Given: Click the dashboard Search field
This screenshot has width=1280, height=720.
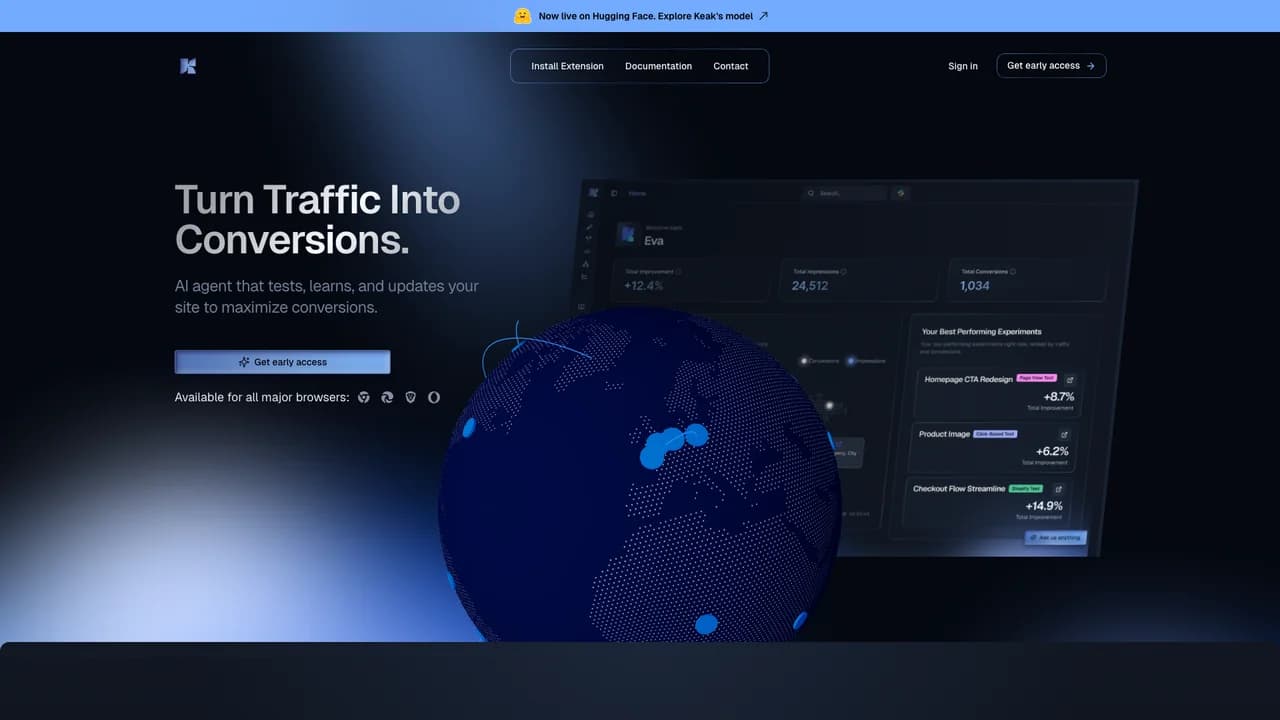Looking at the screenshot, I should 846,193.
